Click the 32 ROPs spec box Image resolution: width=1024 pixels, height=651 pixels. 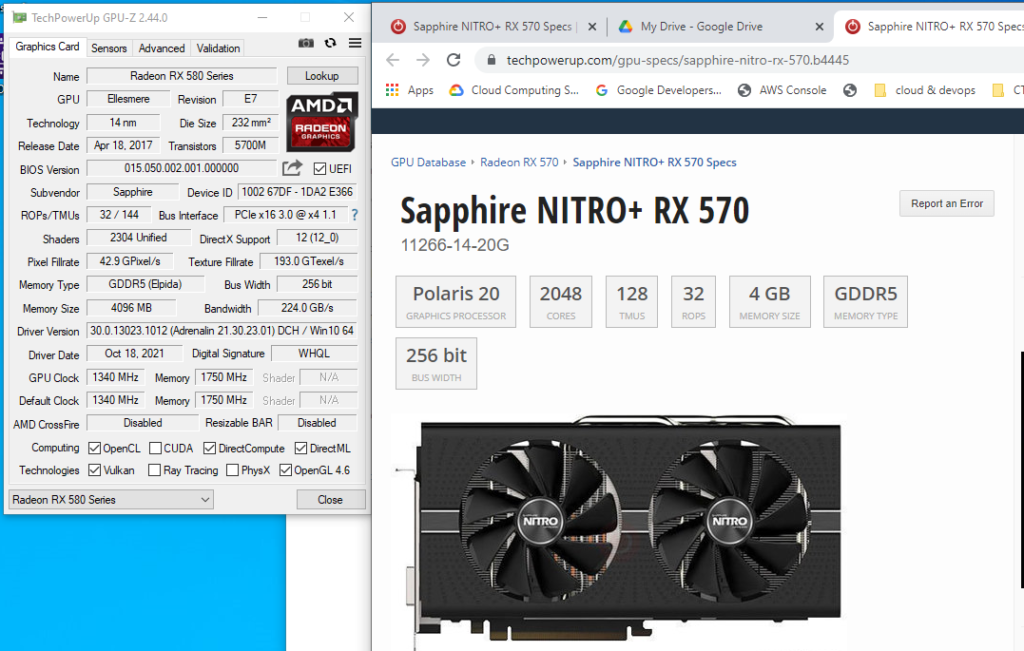tap(693, 301)
